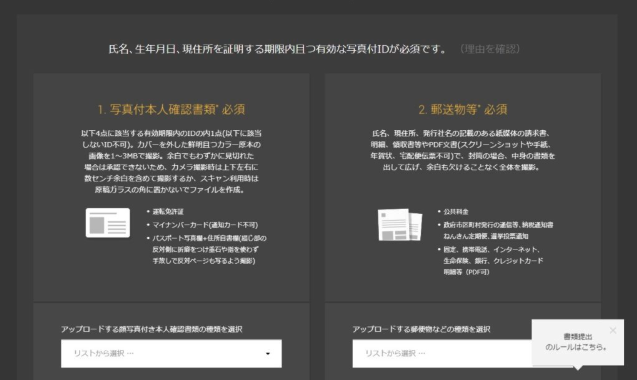Click the ID card illustration icon
Viewport: 637px width, 380px height.
(x=108, y=223)
